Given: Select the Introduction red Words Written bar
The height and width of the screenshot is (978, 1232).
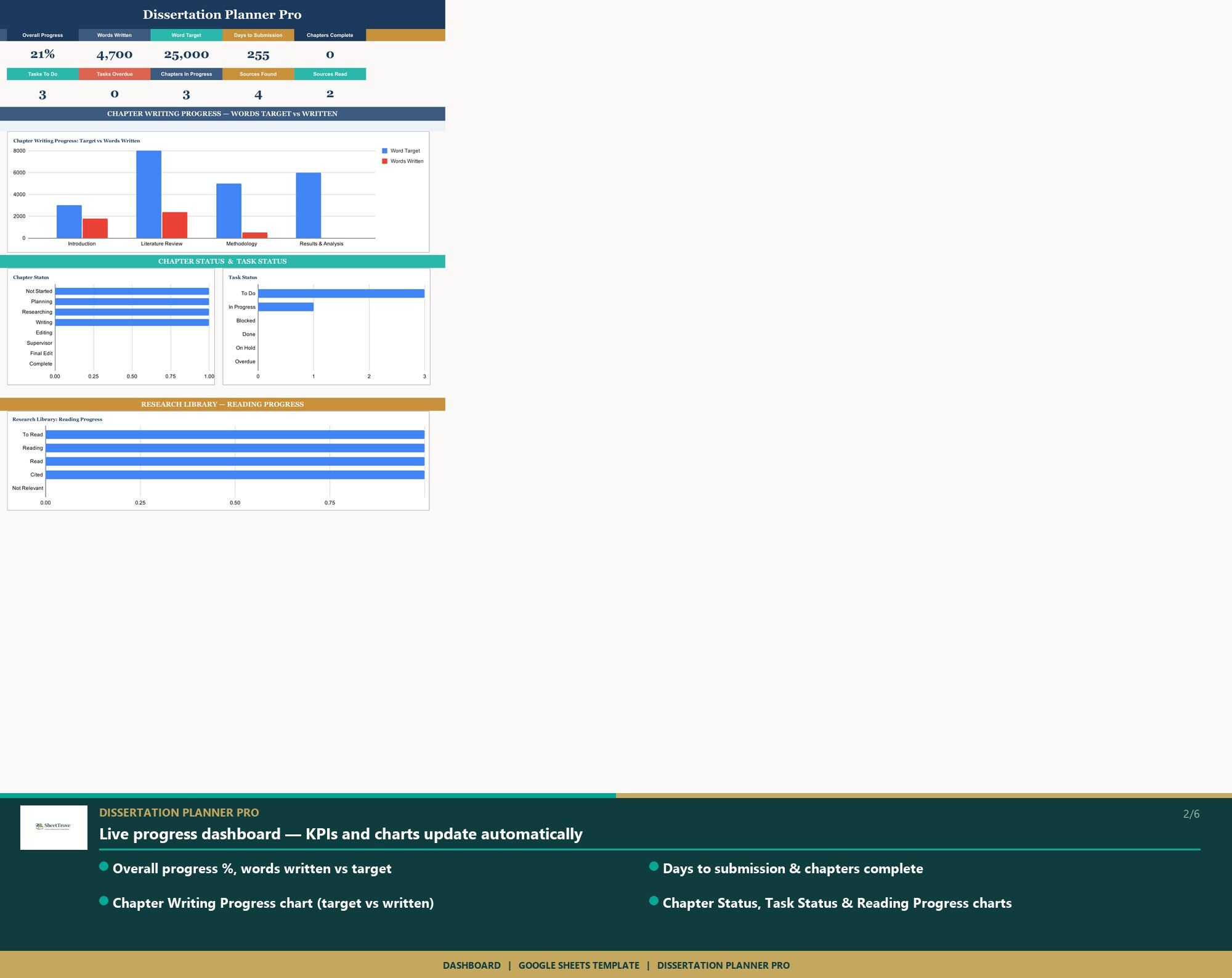Looking at the screenshot, I should tap(95, 229).
